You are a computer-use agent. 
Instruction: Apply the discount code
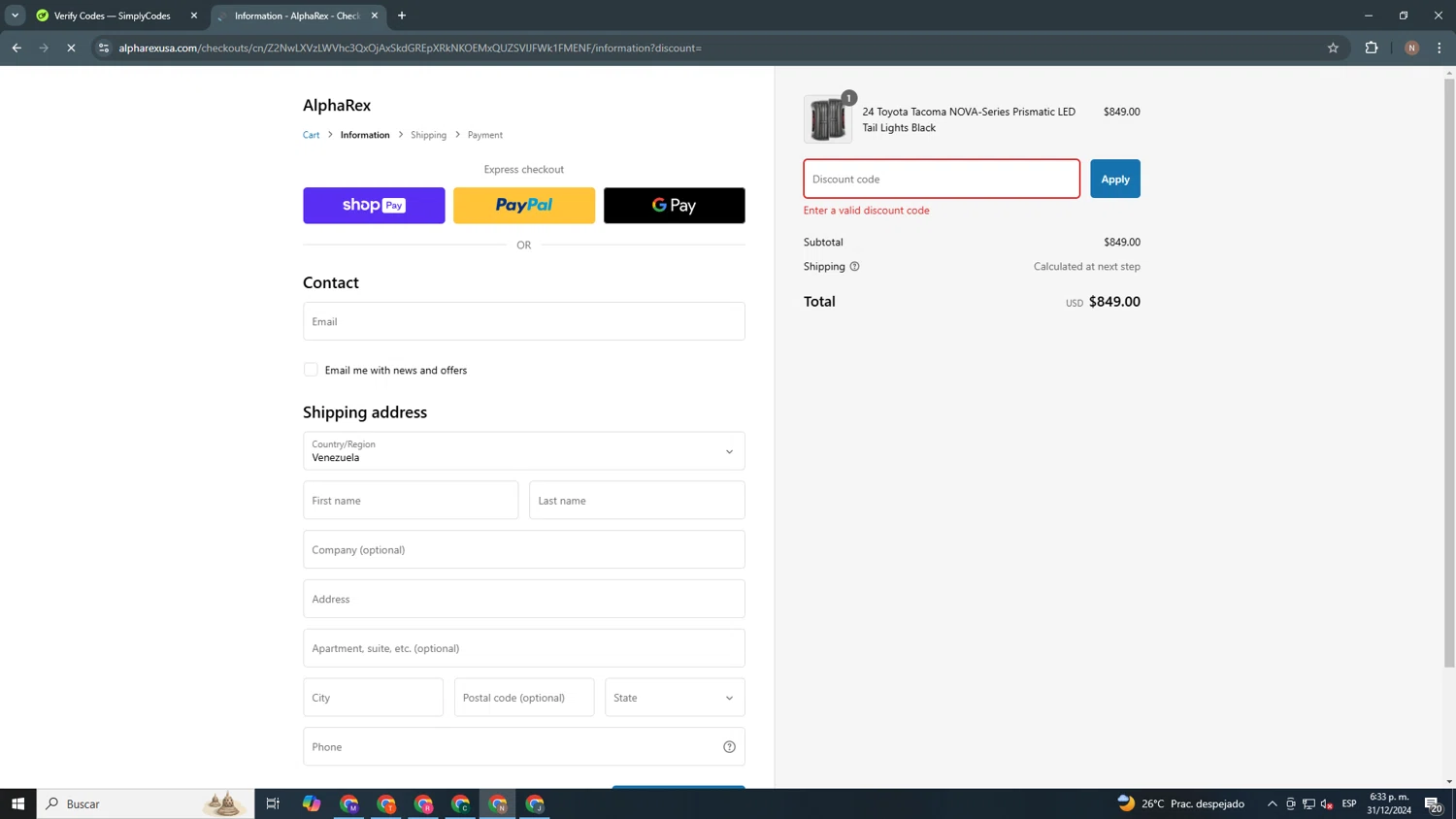[1115, 179]
